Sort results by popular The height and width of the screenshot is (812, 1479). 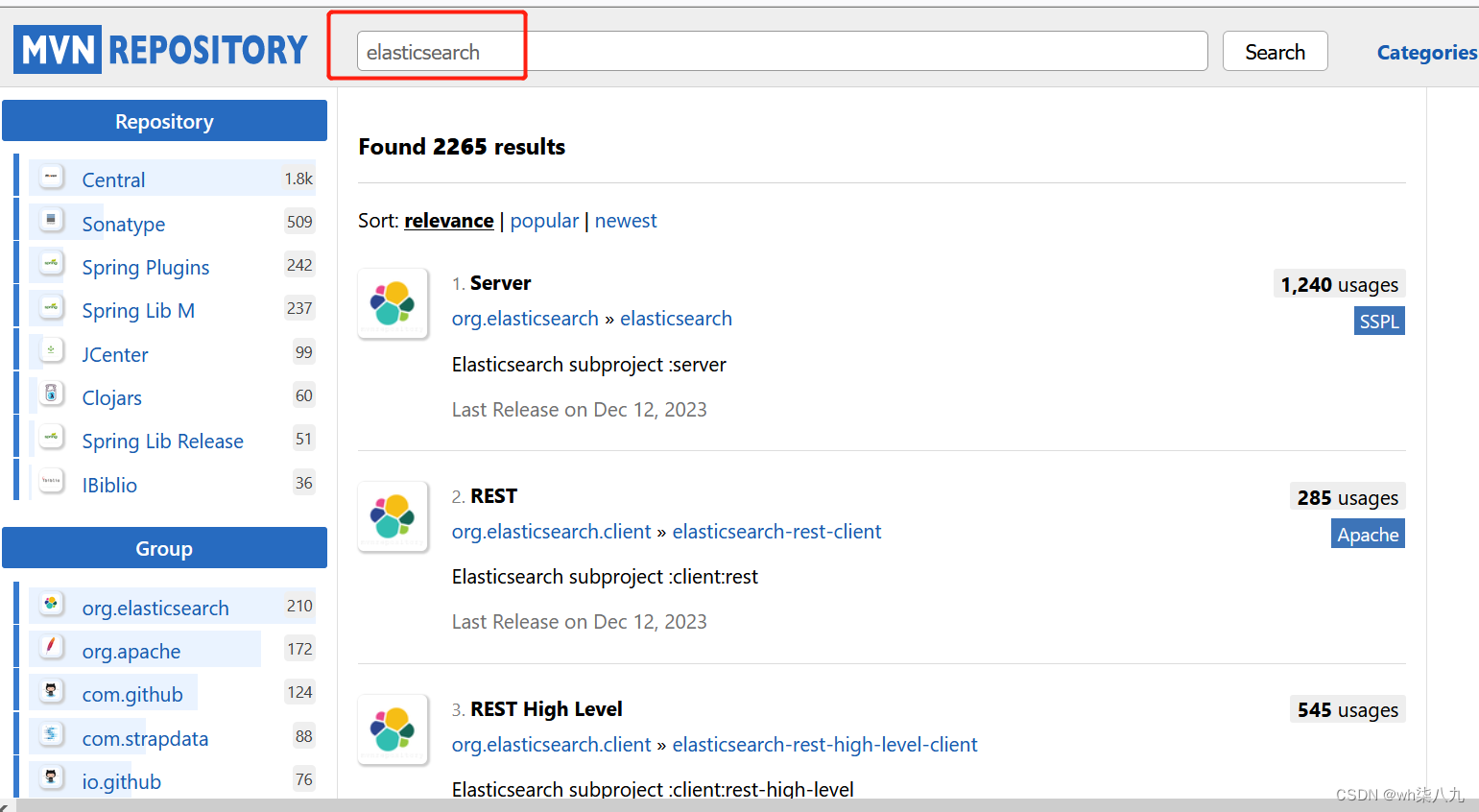click(544, 221)
